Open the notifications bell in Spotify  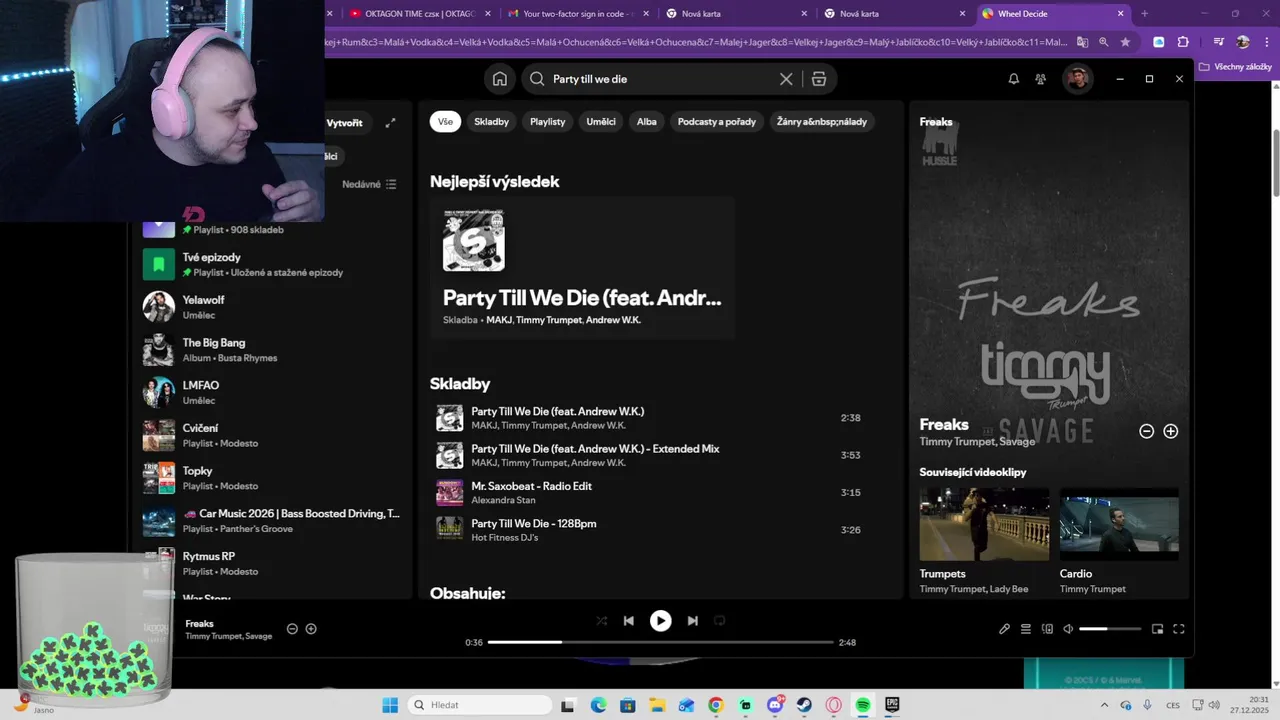pos(1013,79)
